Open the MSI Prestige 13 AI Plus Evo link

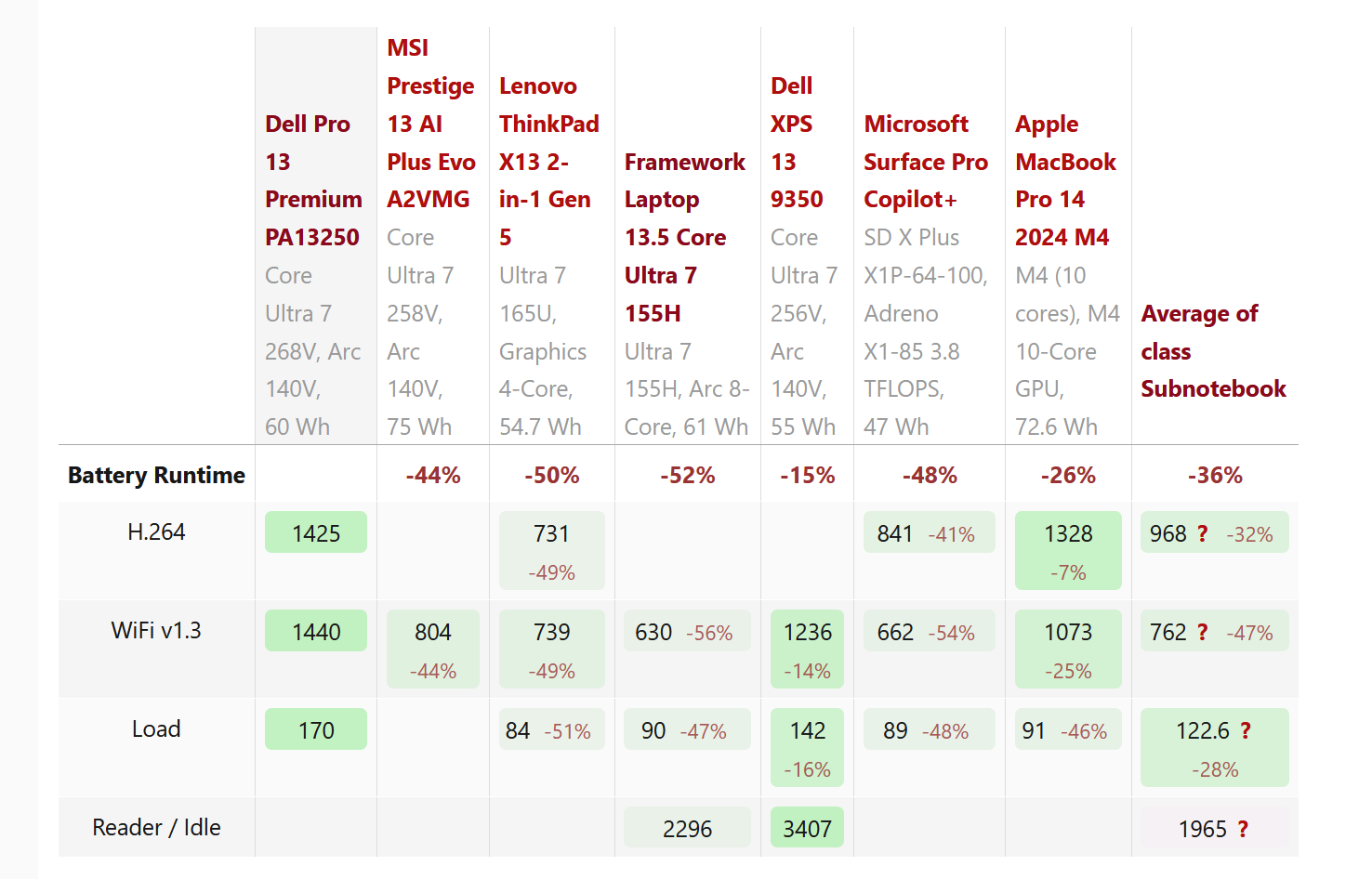tap(430, 124)
